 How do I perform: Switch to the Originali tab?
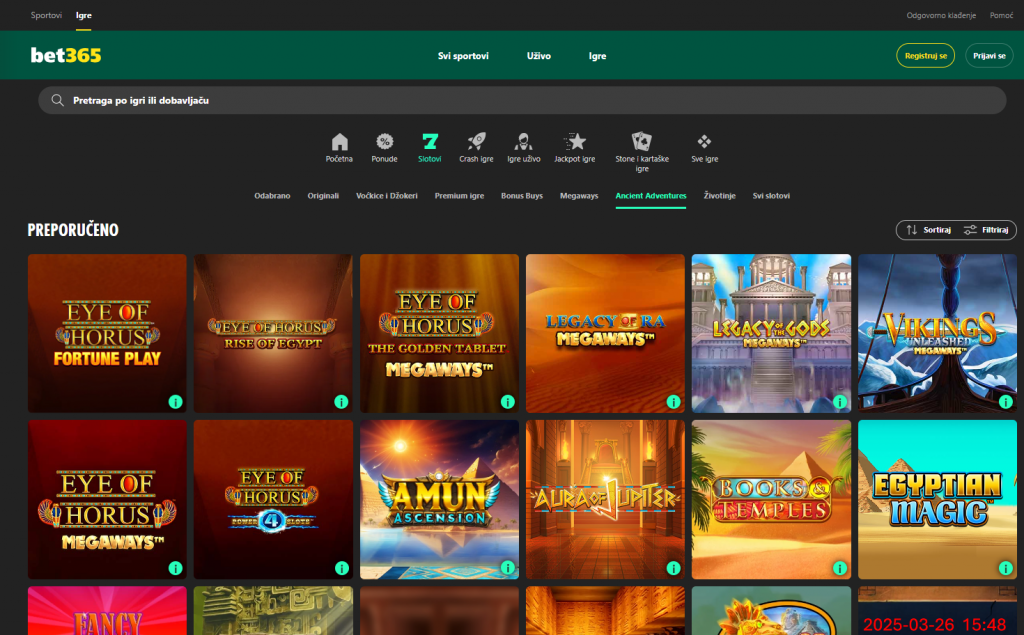323,195
